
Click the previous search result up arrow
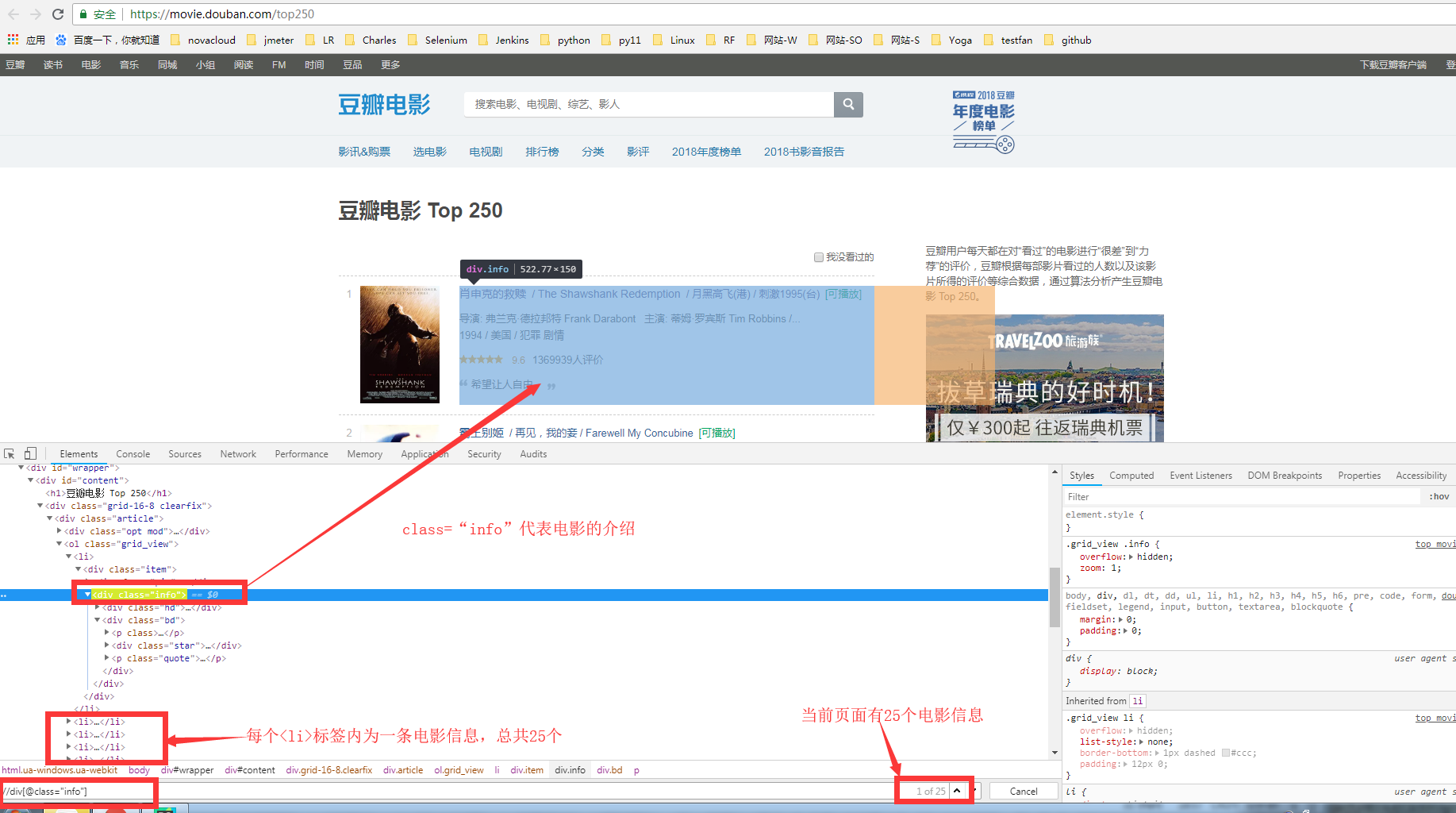(x=957, y=791)
